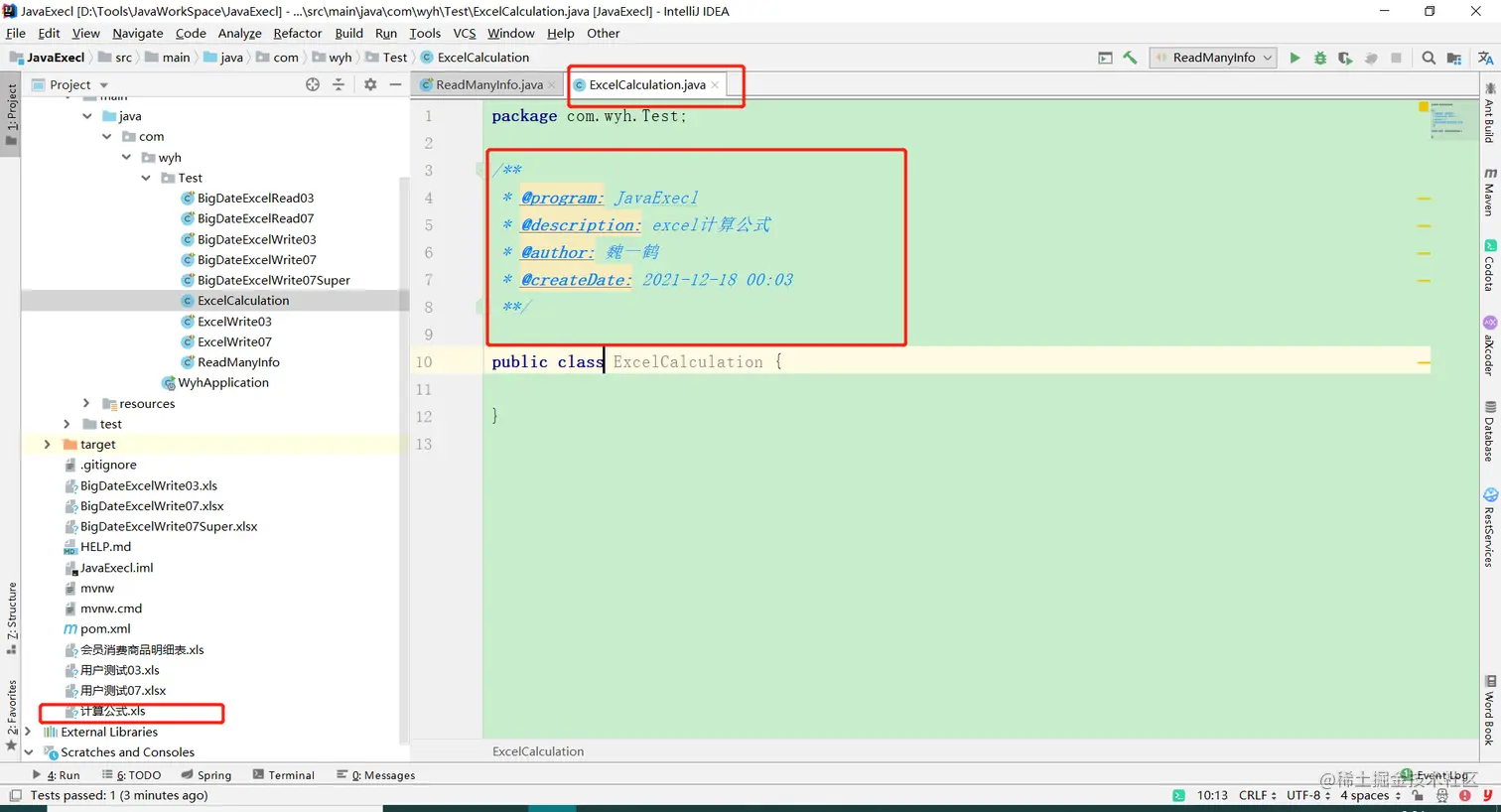Open the Codota side panel
This screenshot has height=812, width=1501.
[x=1489, y=266]
